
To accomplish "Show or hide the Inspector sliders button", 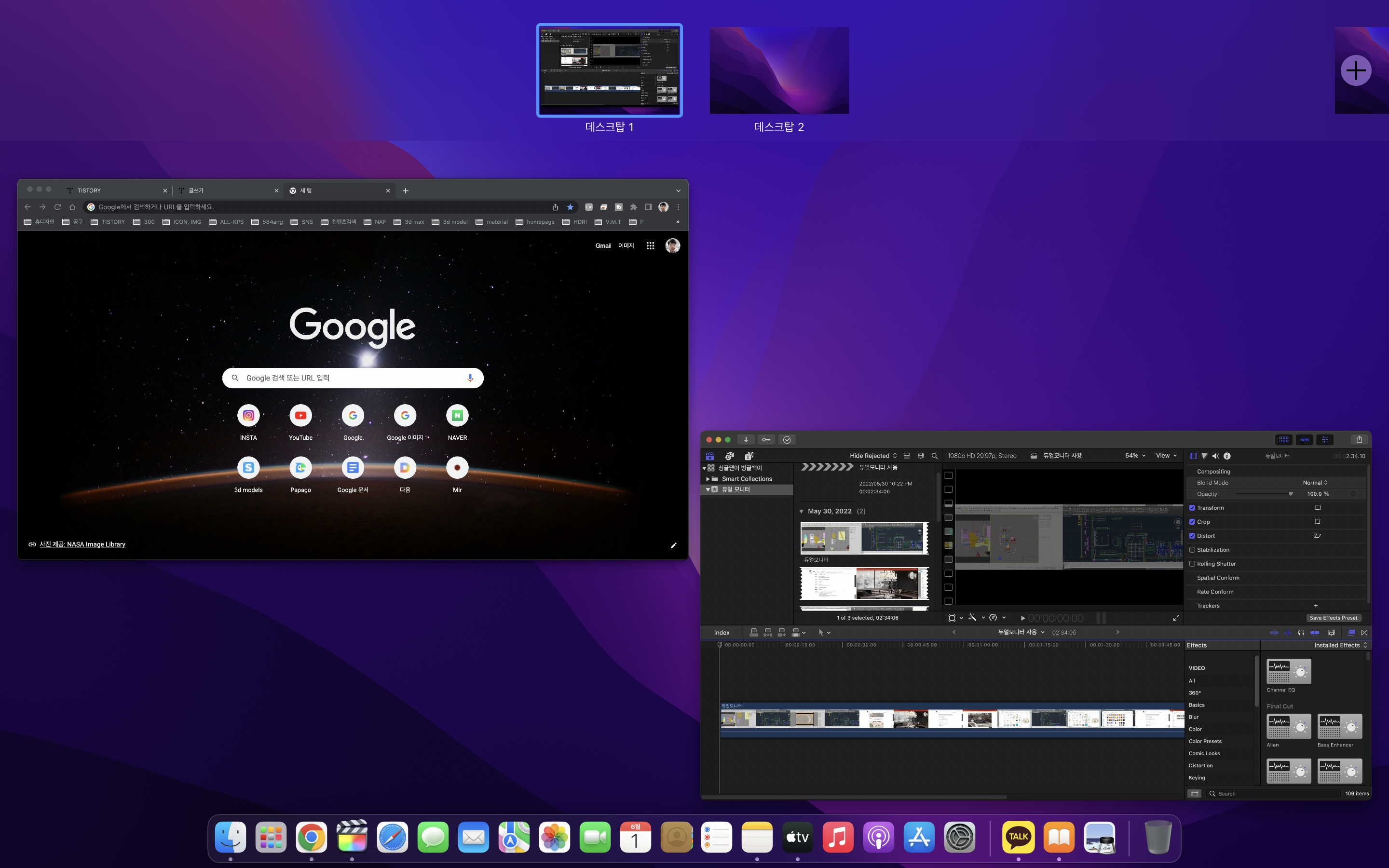I will click(x=1325, y=440).
